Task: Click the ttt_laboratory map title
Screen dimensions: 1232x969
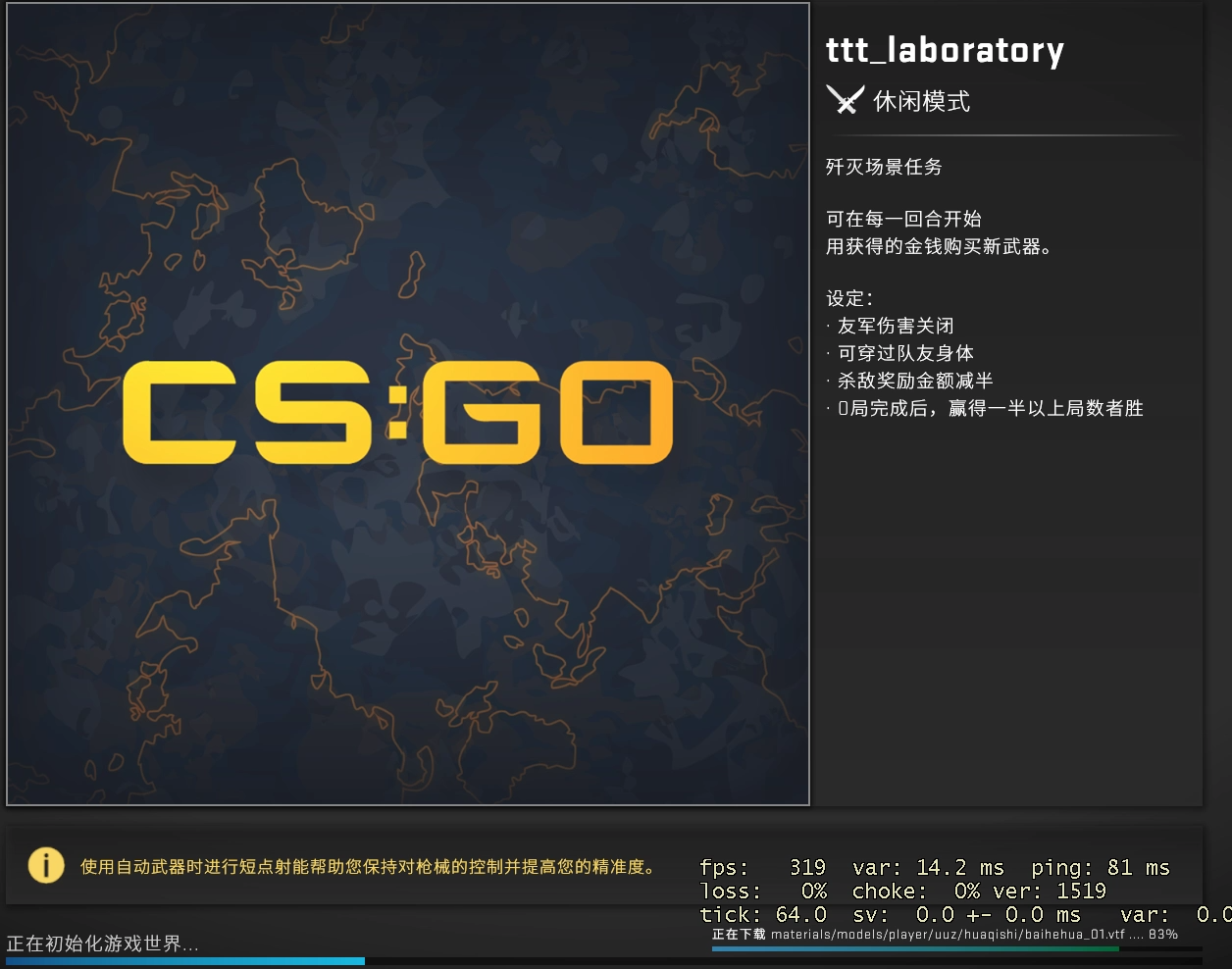Action: [945, 49]
